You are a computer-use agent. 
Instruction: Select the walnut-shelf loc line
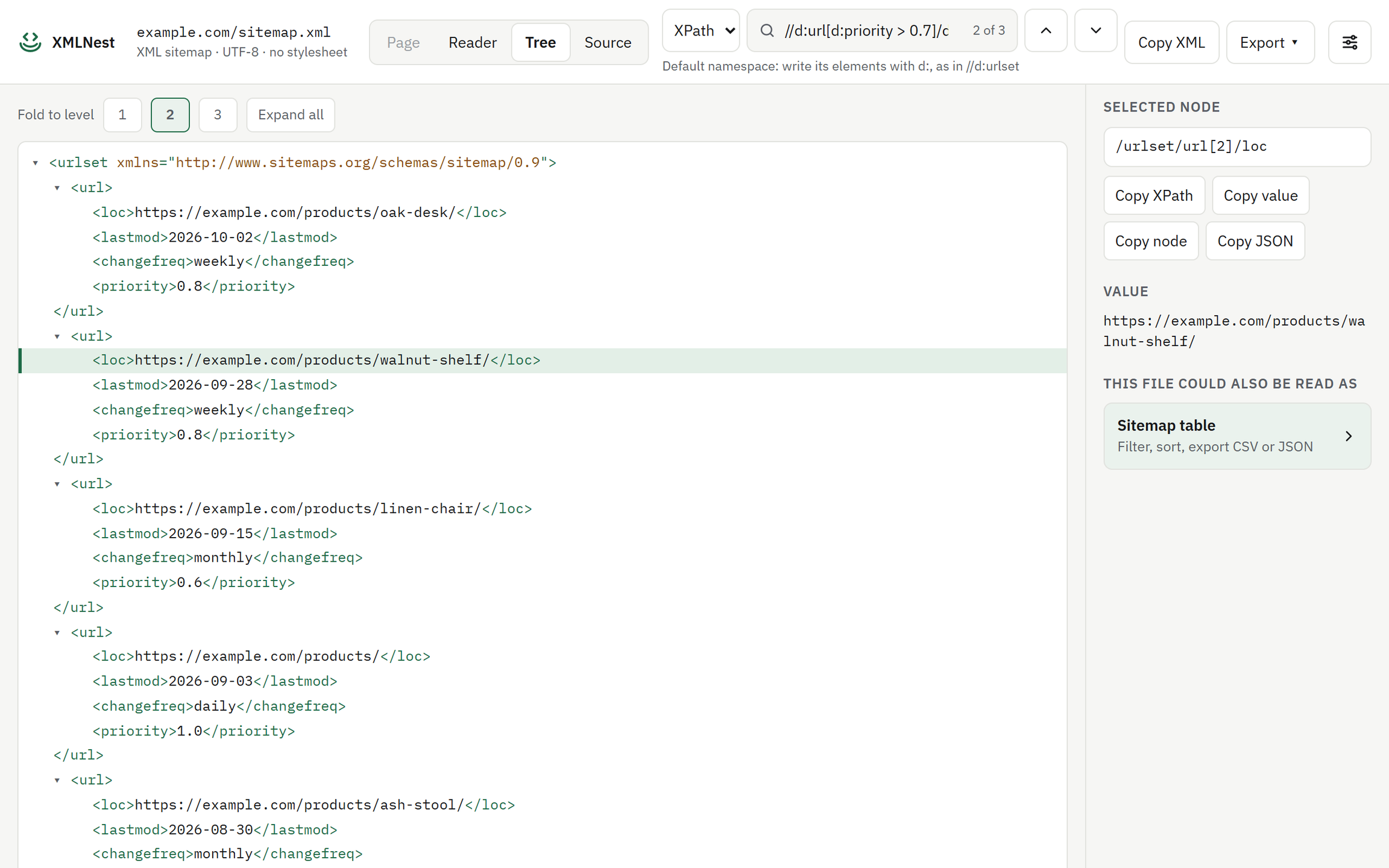tap(543, 360)
